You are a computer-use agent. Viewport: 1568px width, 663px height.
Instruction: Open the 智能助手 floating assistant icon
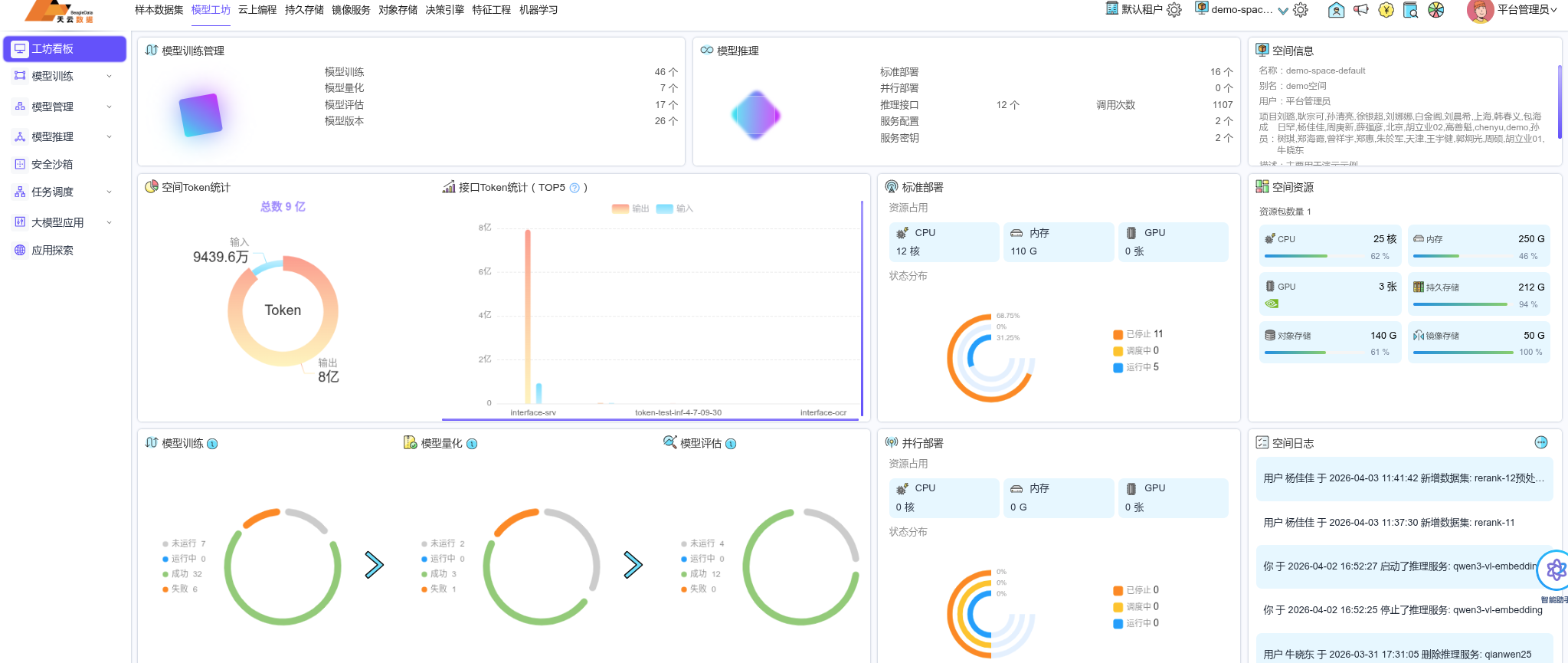(1555, 570)
